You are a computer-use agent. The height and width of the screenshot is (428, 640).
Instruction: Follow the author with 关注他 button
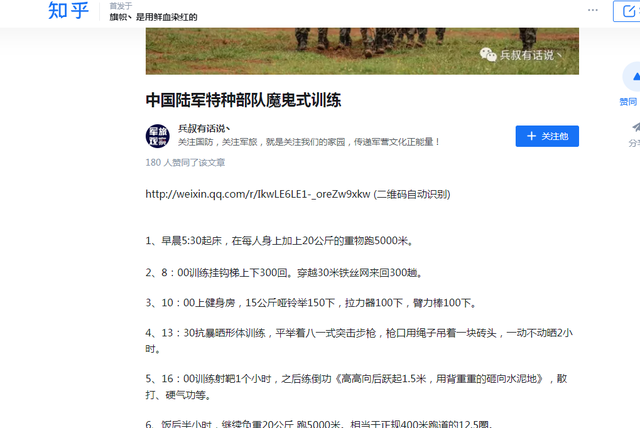click(x=547, y=135)
